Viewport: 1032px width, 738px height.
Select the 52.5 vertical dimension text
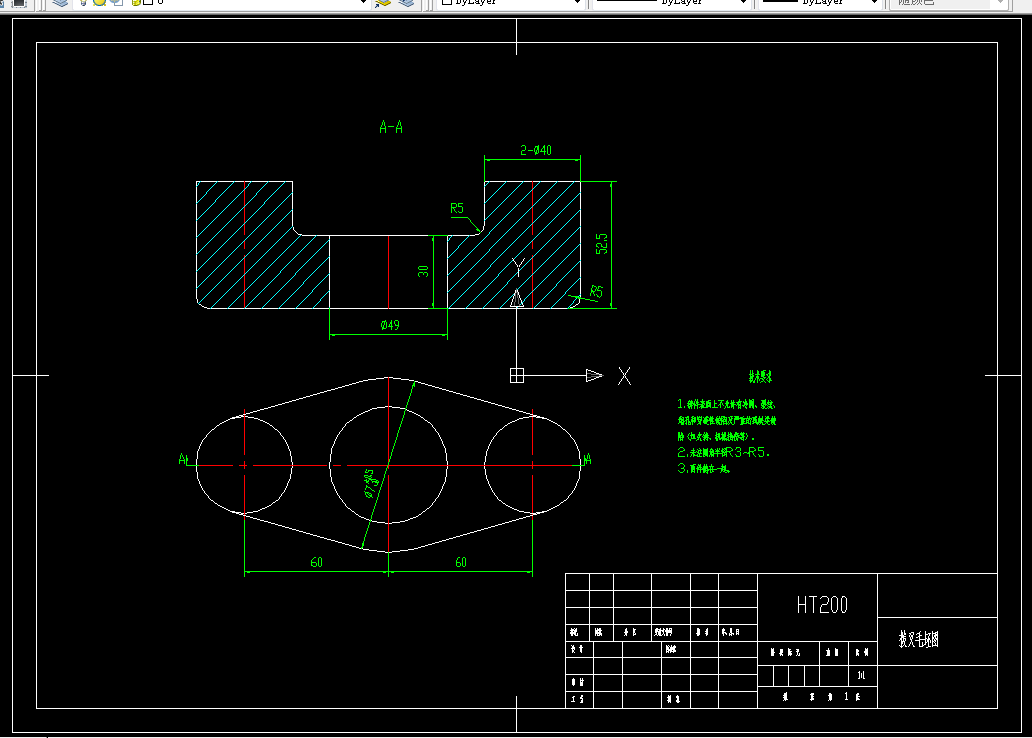(602, 244)
